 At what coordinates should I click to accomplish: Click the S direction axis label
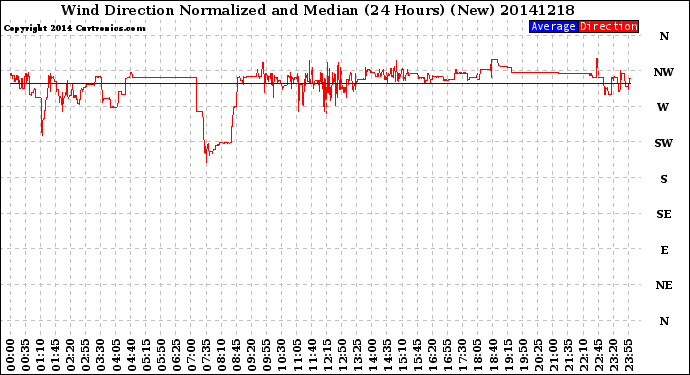click(x=664, y=179)
